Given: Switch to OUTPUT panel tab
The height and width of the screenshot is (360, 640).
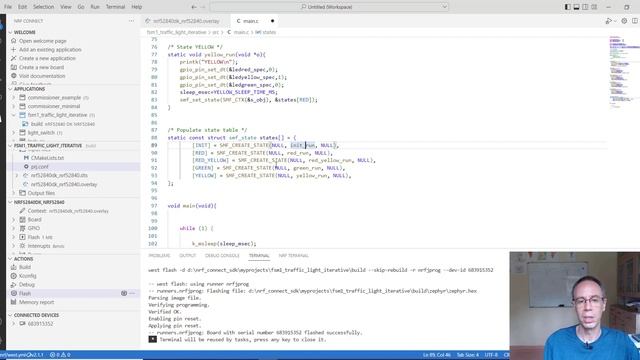Looking at the screenshot, I should coord(188,256).
